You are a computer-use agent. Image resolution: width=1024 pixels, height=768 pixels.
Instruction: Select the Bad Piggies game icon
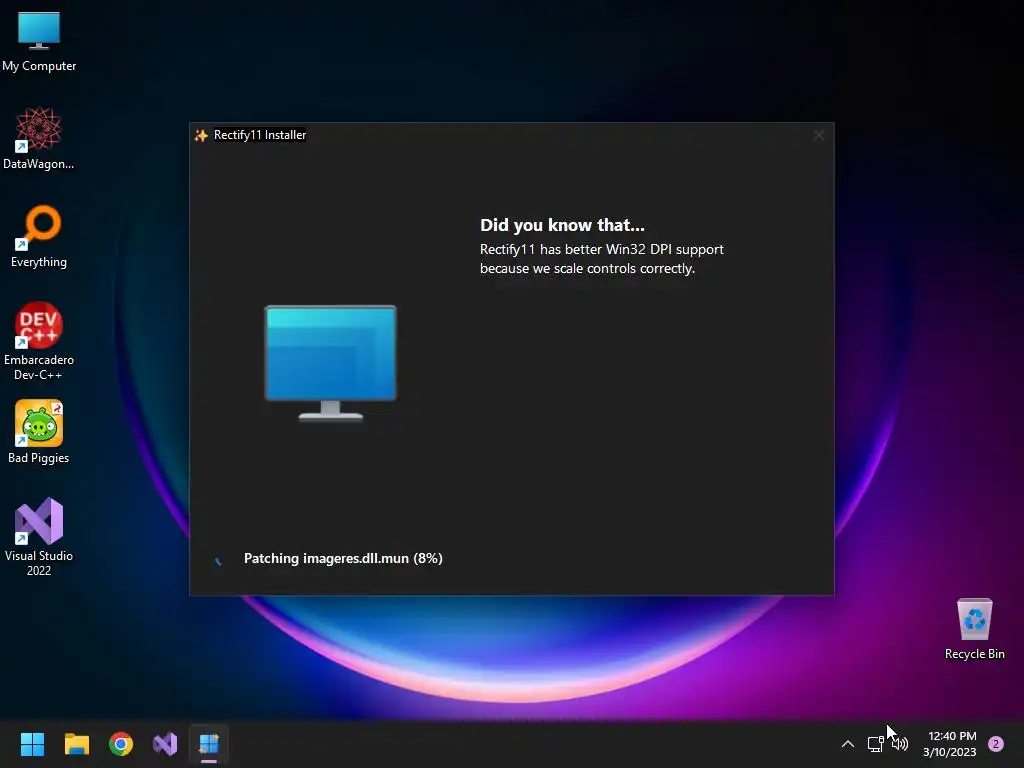point(39,432)
